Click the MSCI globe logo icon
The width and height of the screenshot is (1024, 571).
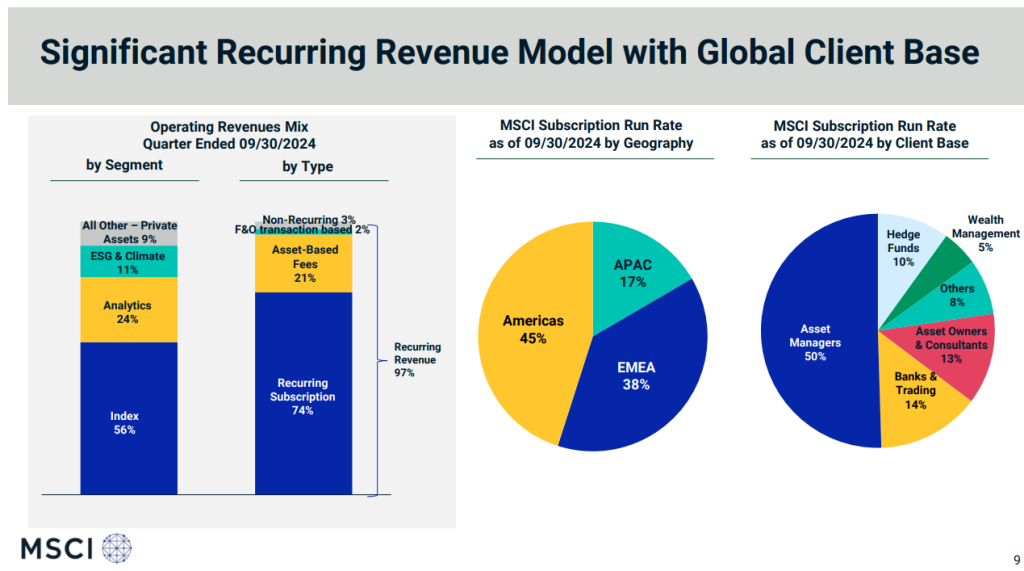coord(116,547)
